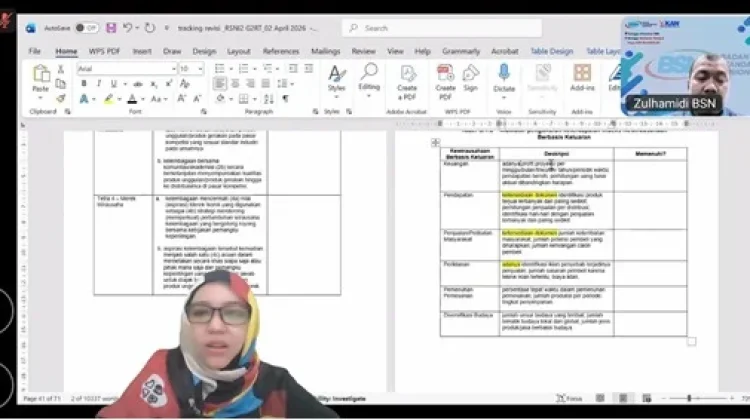Apply strikethrough formatting
The height and width of the screenshot is (420, 750).
(138, 84)
